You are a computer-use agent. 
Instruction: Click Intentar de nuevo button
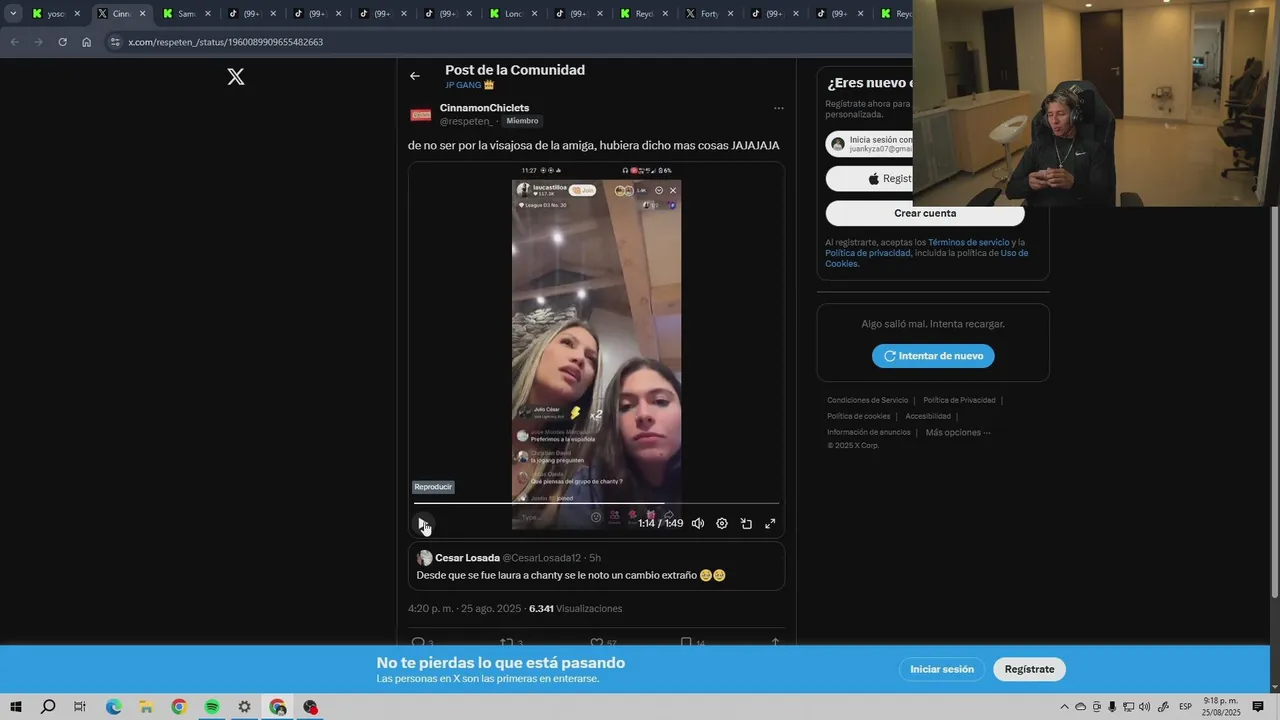tap(933, 356)
